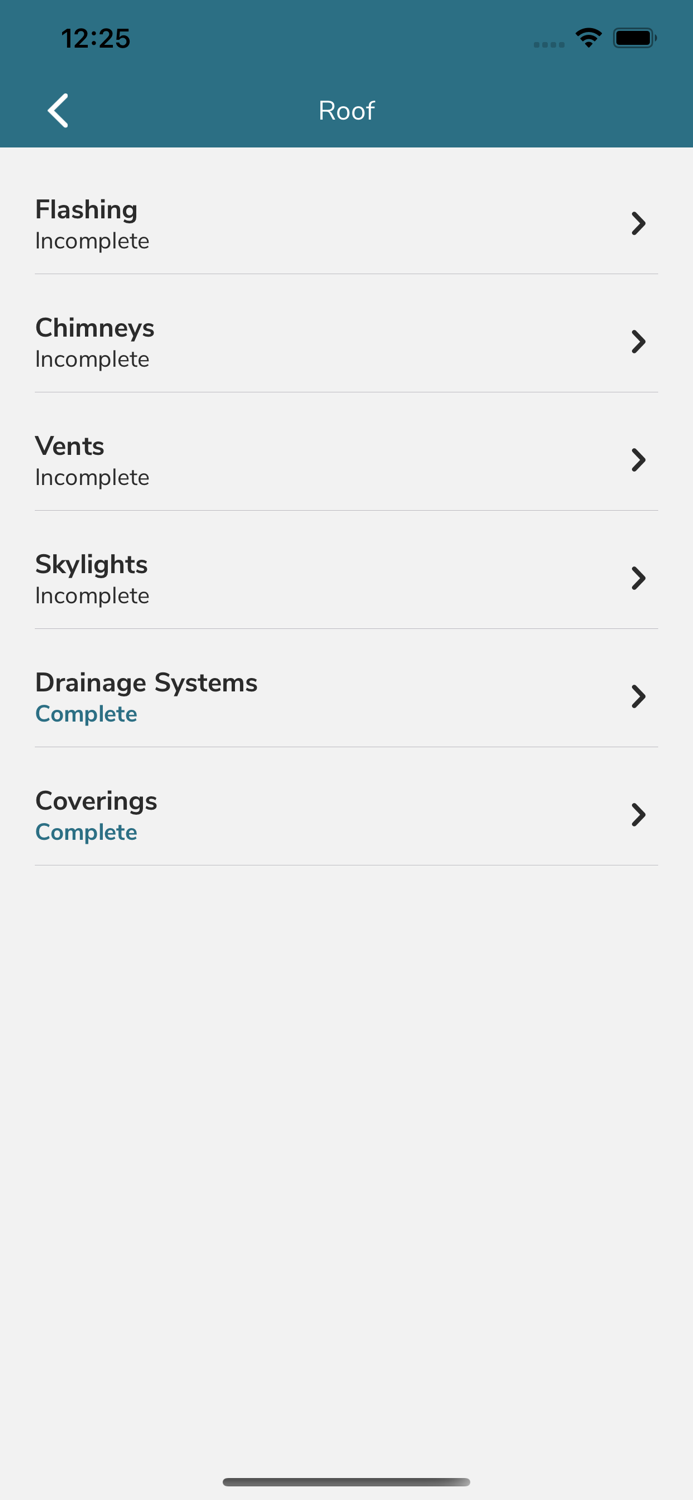
Task: Tap the Incomplete status under Flashing
Action: pyautogui.click(x=92, y=240)
